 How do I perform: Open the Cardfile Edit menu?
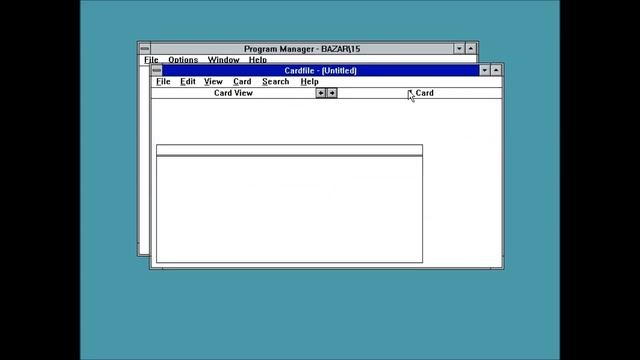click(x=188, y=82)
